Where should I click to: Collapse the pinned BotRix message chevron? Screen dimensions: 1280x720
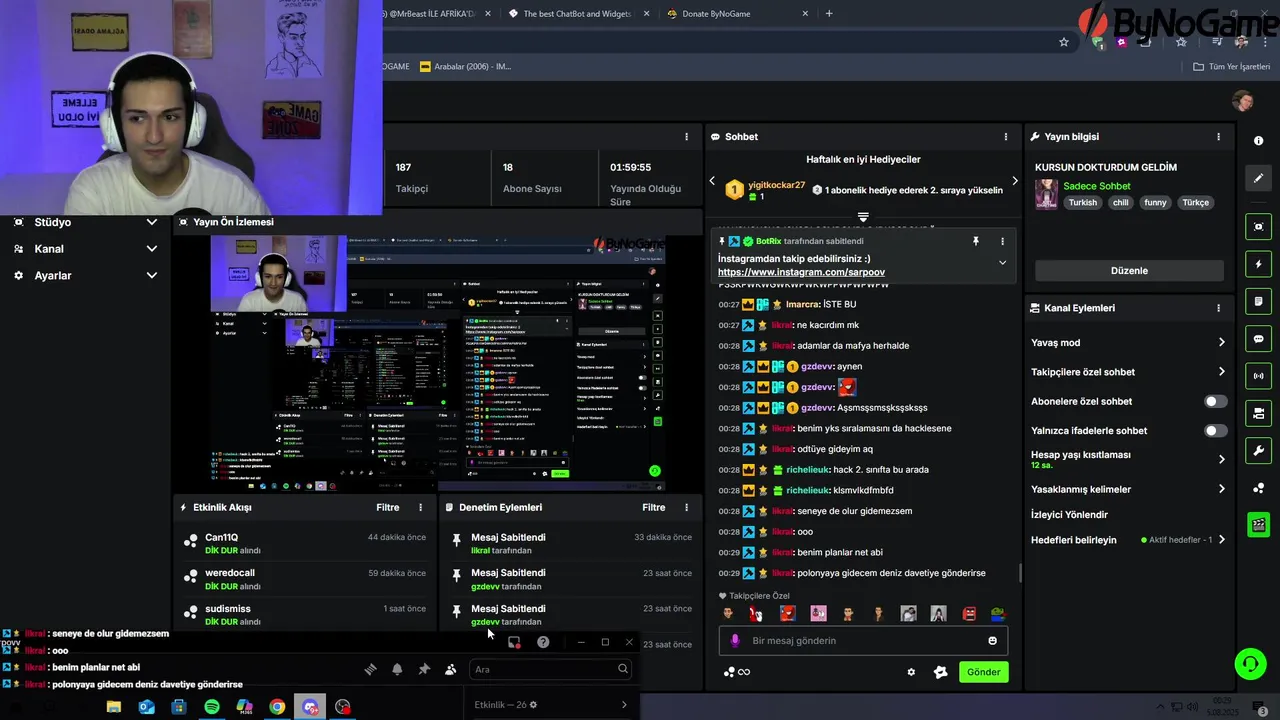1002,263
